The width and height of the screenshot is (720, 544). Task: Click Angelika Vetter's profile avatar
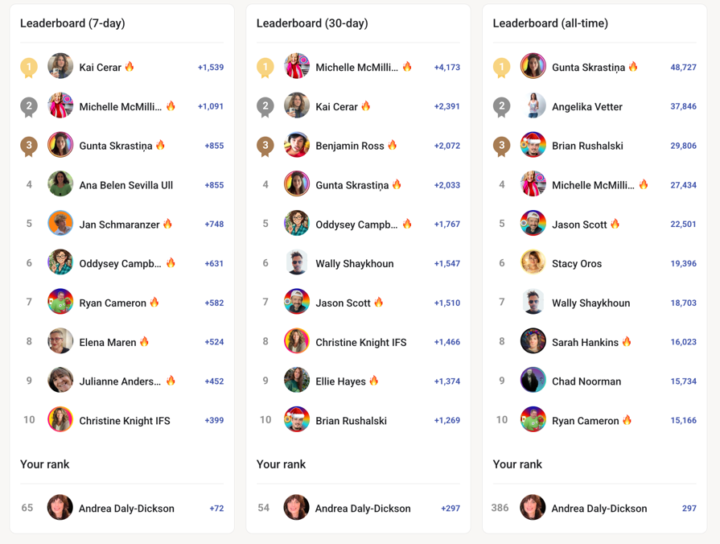tap(533, 106)
